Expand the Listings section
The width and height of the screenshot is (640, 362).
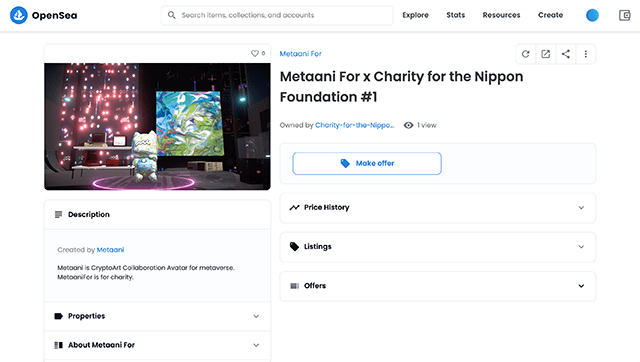[x=438, y=247]
